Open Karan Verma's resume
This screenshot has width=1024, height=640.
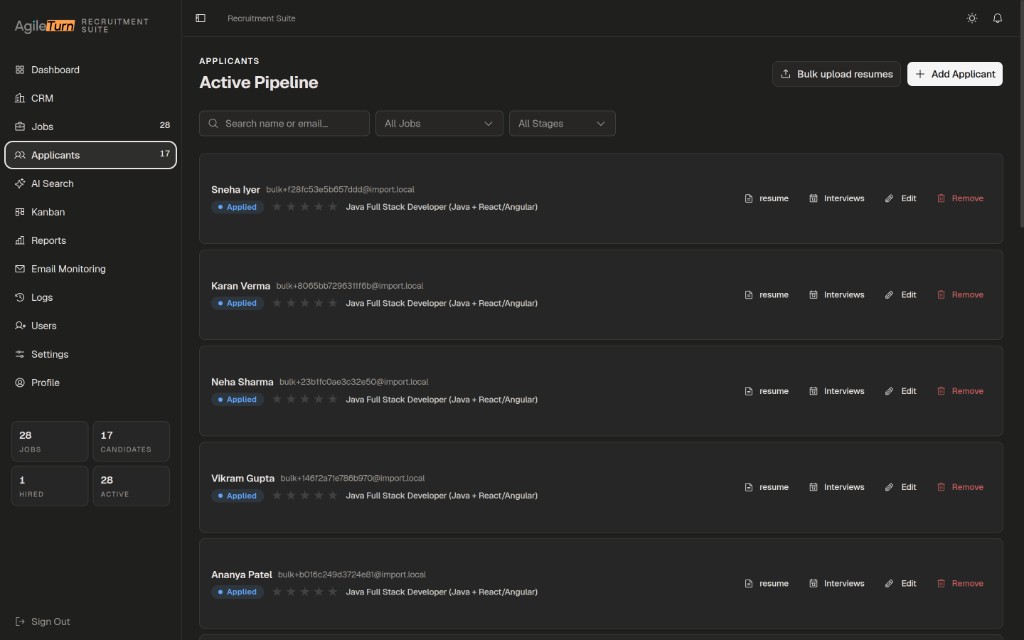click(x=767, y=295)
